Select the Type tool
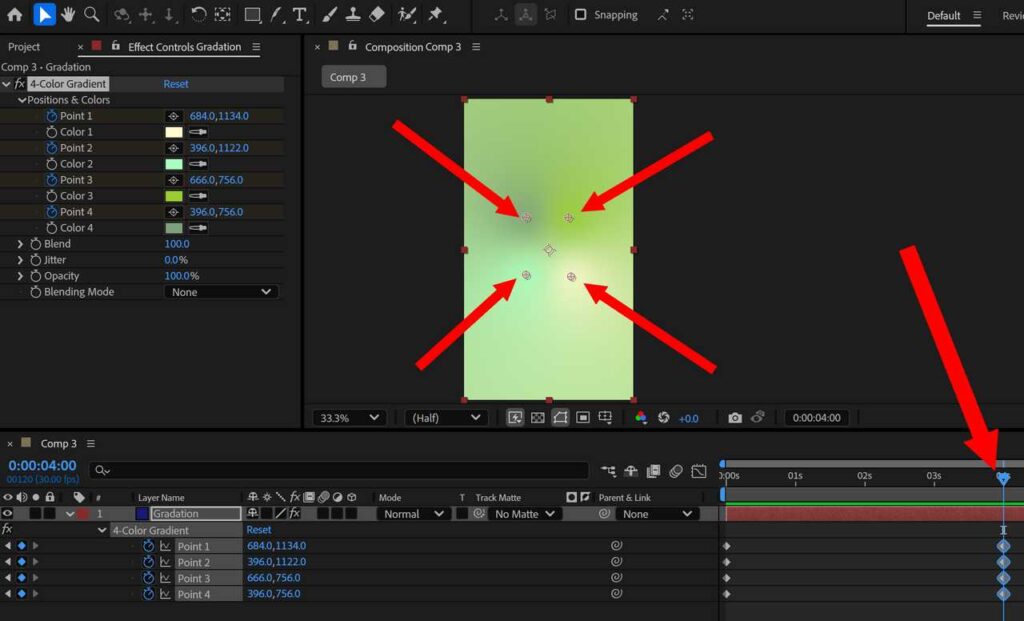 click(300, 14)
